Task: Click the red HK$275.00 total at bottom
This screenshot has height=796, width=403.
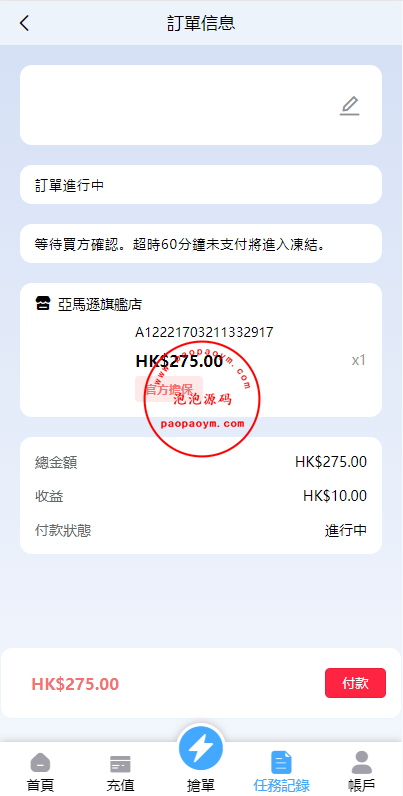Action: [x=75, y=684]
